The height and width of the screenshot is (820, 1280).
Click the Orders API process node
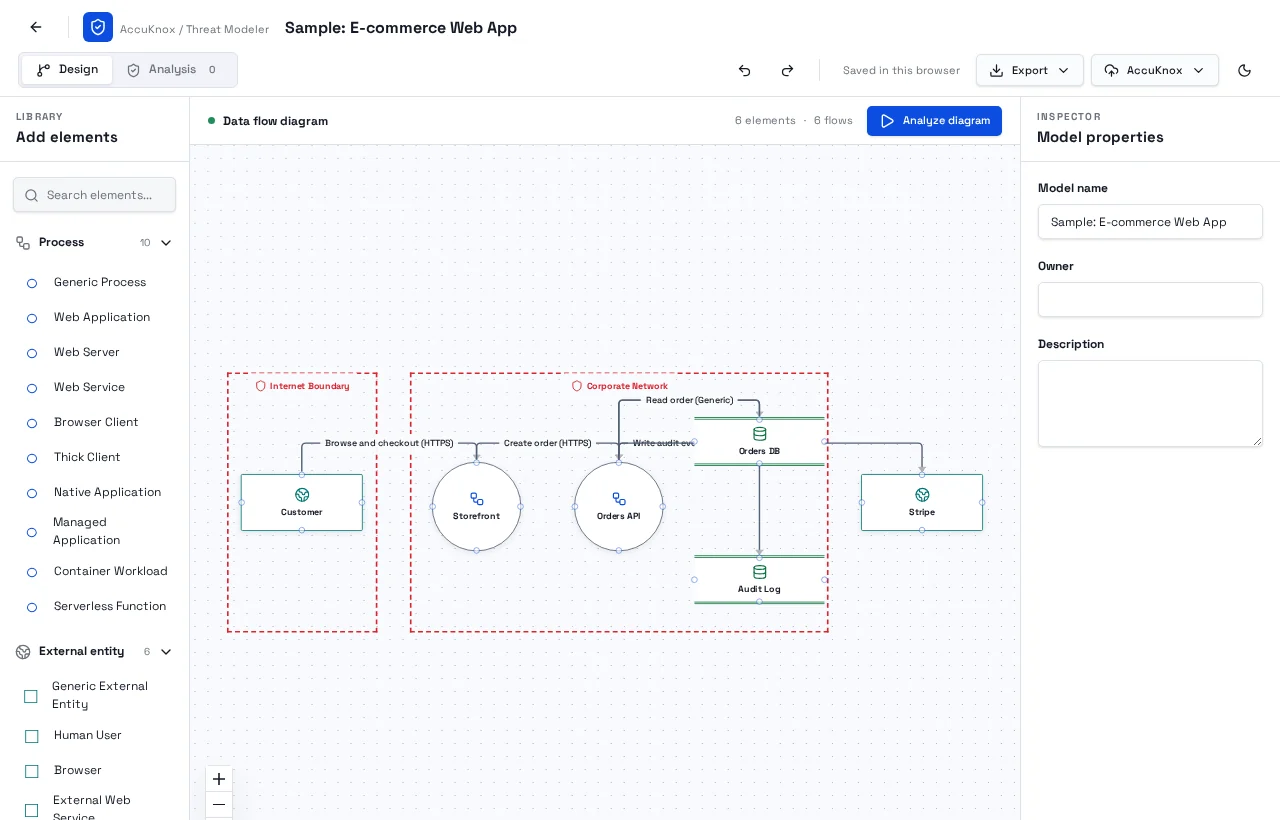coord(619,507)
